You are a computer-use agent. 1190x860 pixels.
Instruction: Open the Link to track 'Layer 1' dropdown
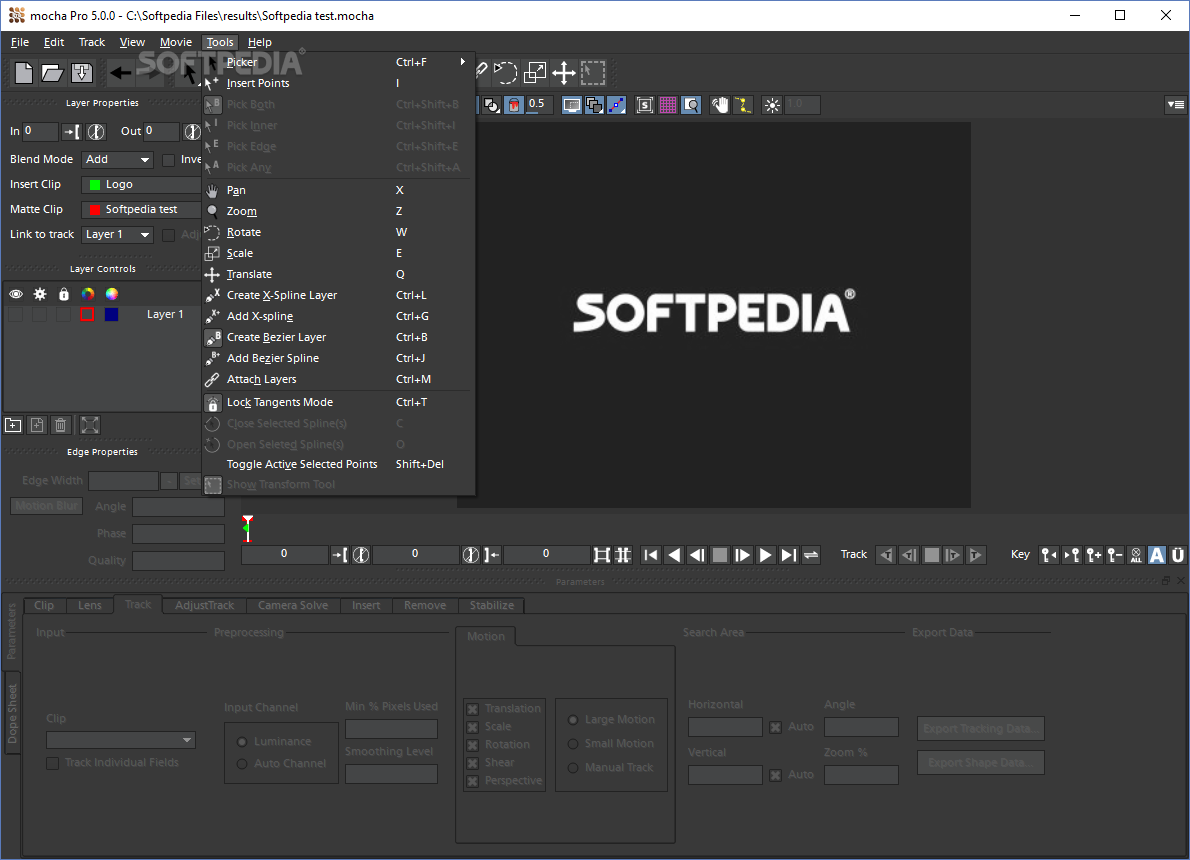(117, 235)
